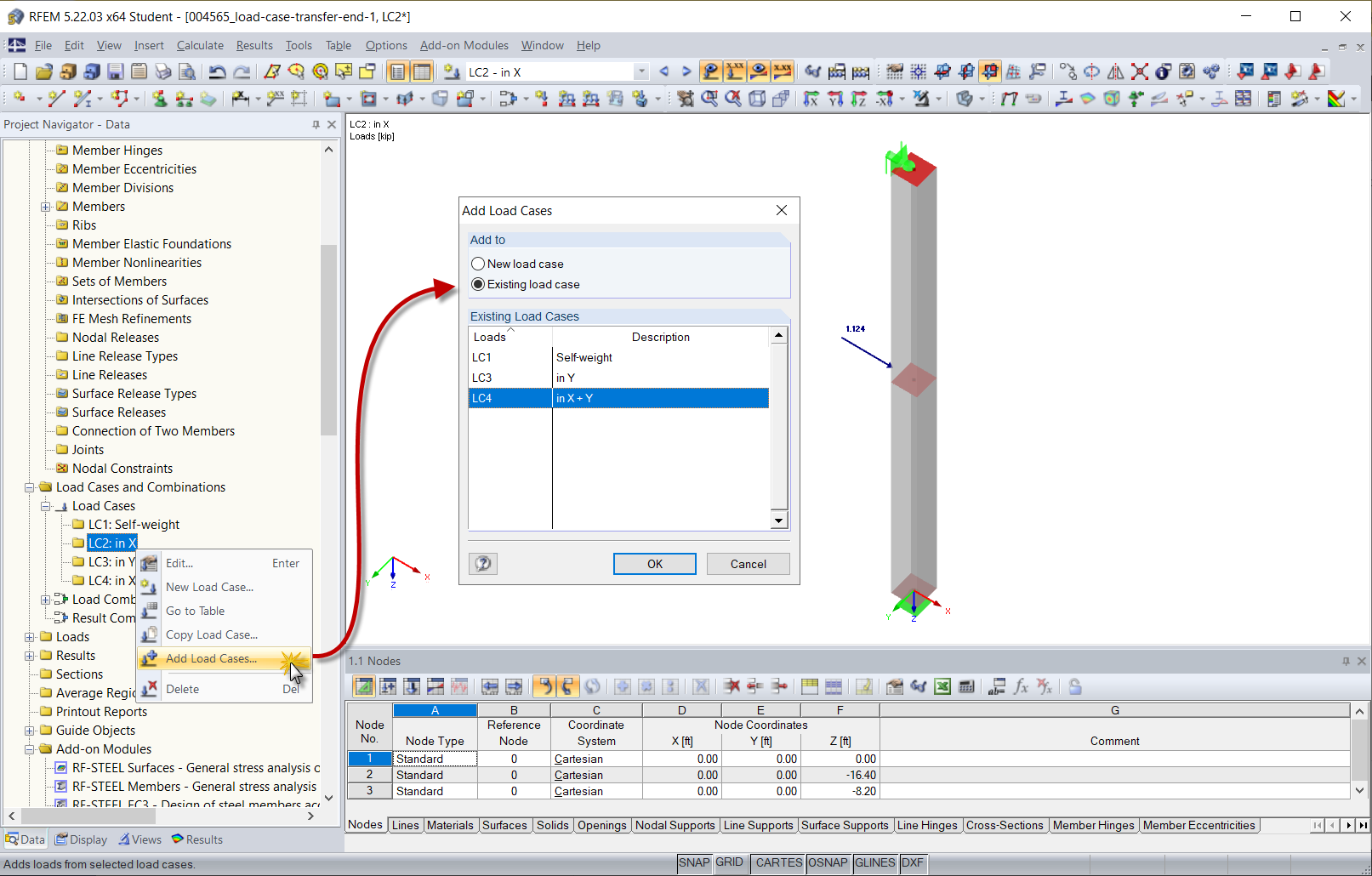Expand the Members tree node
The height and width of the screenshot is (876, 1372).
coord(47,206)
